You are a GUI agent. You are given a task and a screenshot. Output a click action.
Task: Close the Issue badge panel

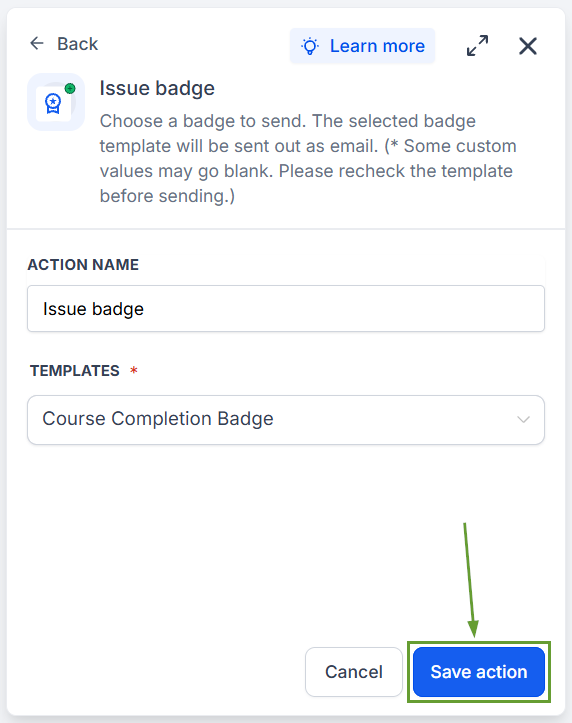coord(528,46)
